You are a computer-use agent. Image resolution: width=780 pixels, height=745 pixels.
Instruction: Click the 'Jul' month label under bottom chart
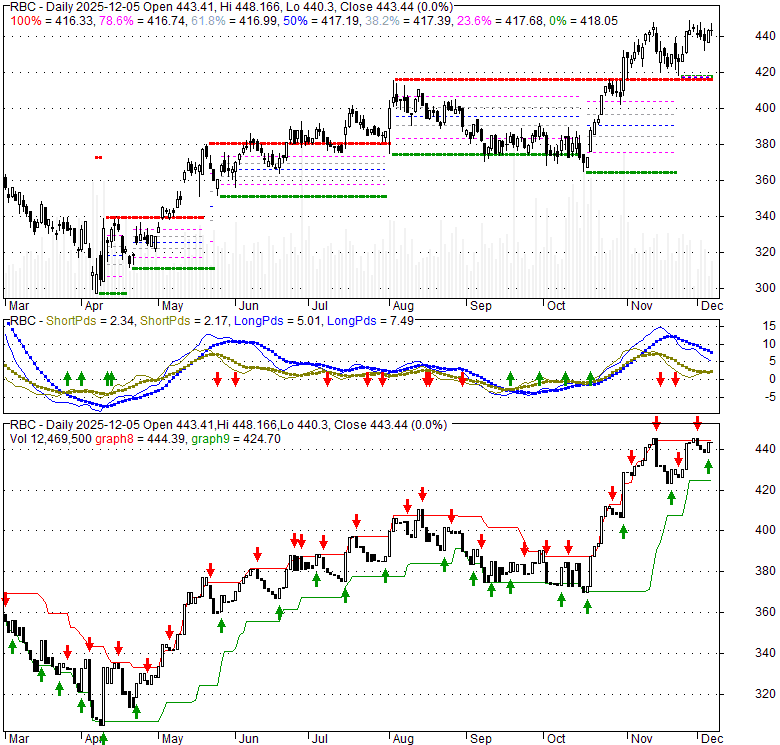(319, 739)
